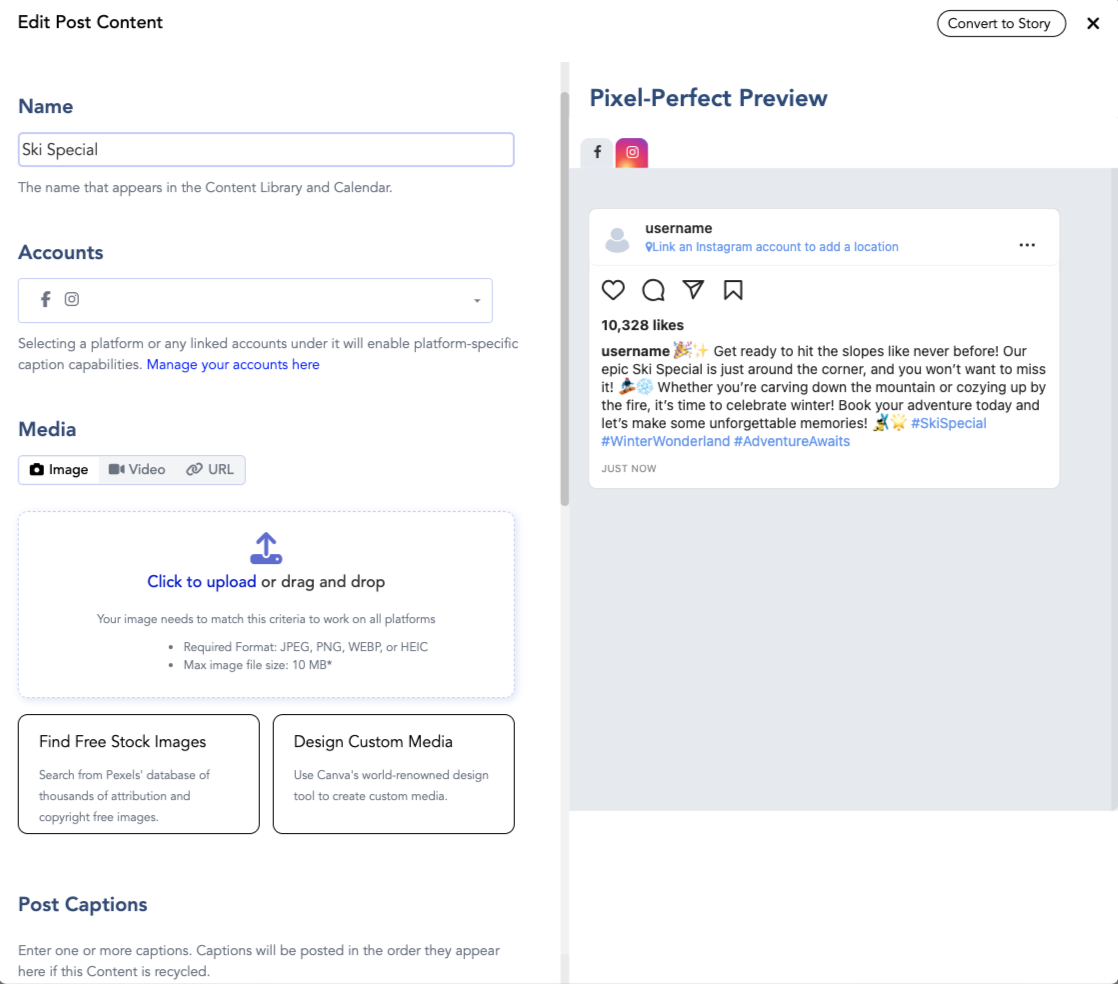Switch to Instagram preview tab
This screenshot has height=984, width=1118.
click(632, 152)
